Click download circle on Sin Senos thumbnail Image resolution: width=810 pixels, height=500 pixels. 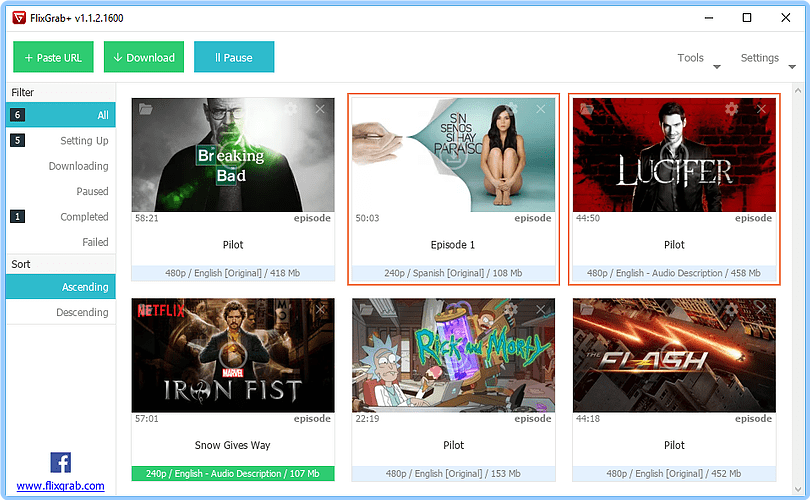454,156
